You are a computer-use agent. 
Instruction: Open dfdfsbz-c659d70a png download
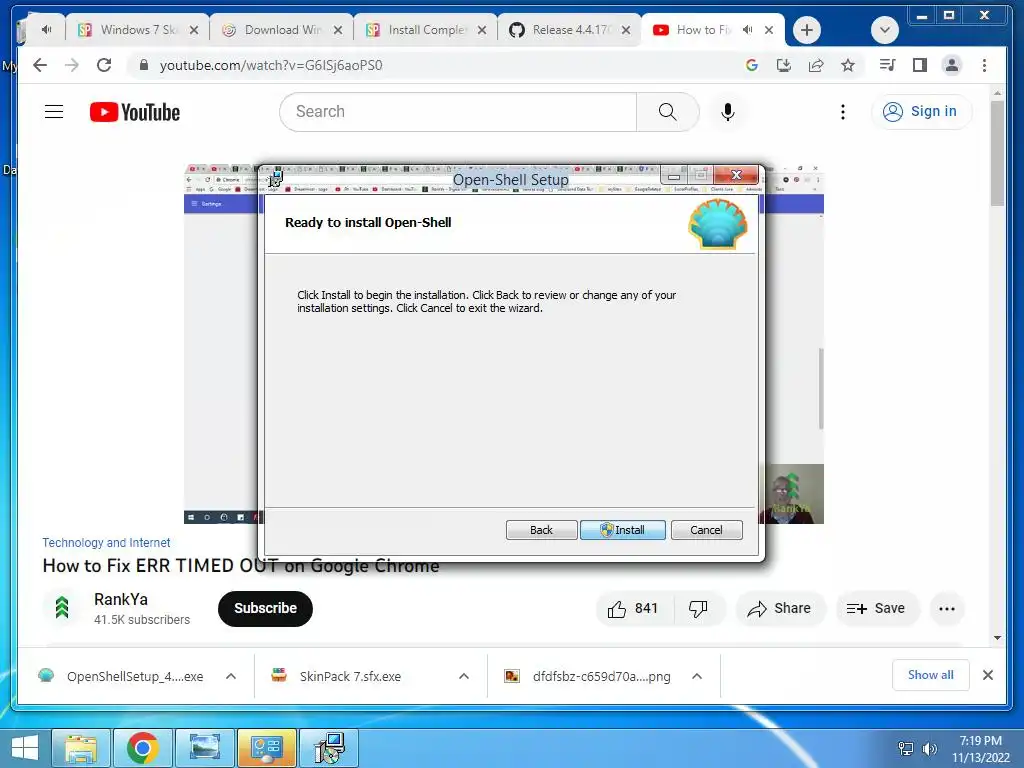pyautogui.click(x=588, y=677)
